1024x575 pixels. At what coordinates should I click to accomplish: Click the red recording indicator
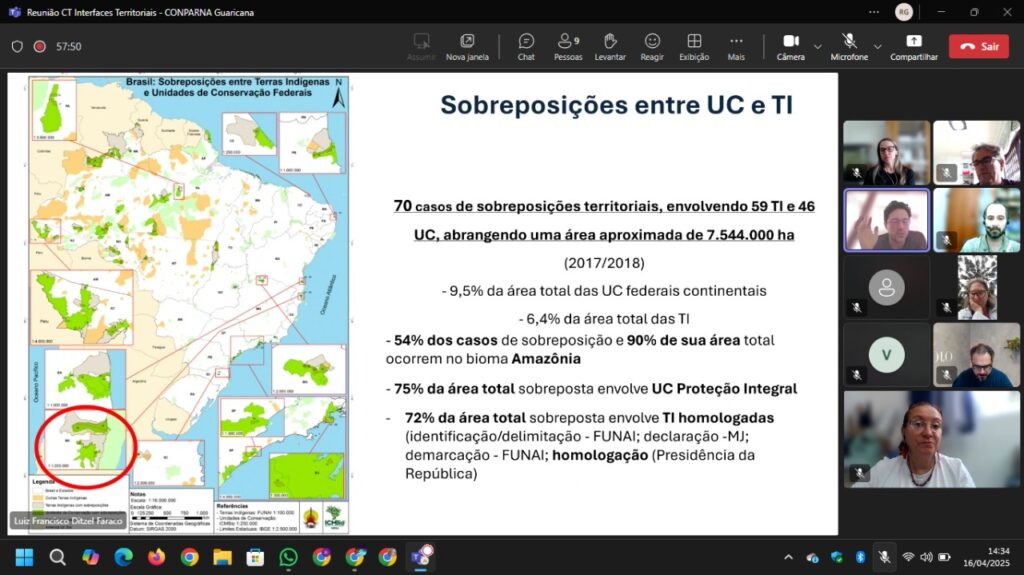pyautogui.click(x=40, y=46)
